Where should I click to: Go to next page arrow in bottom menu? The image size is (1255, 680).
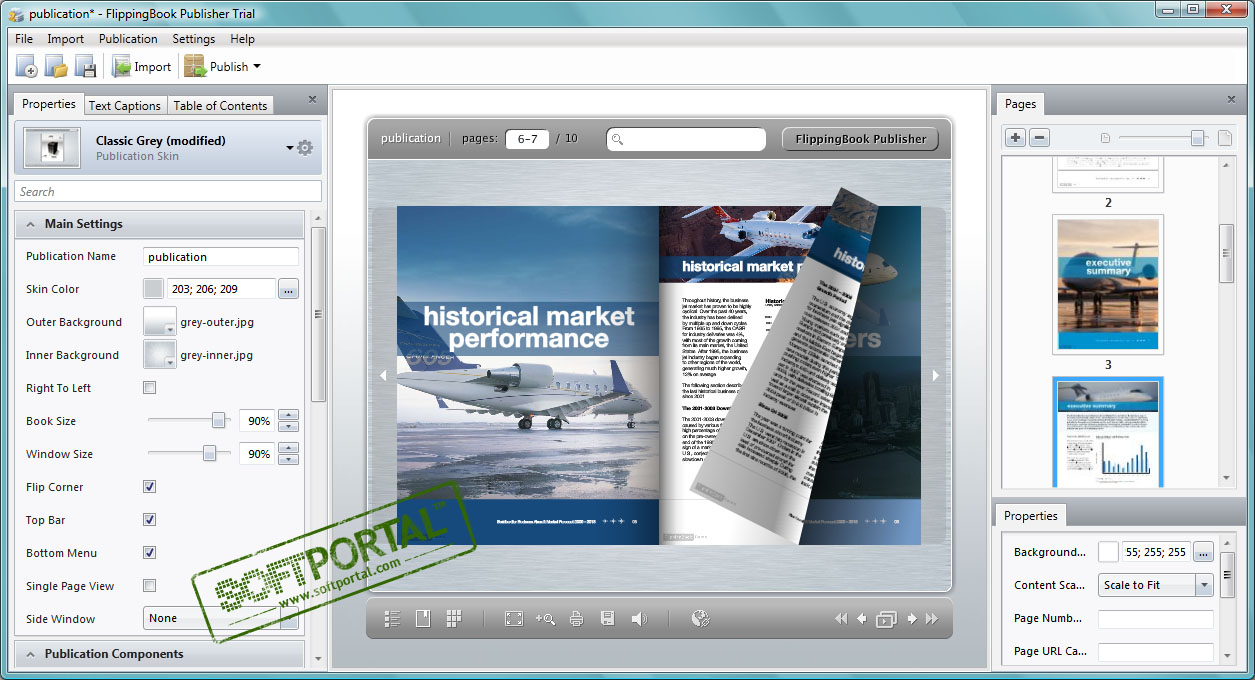tap(911, 619)
